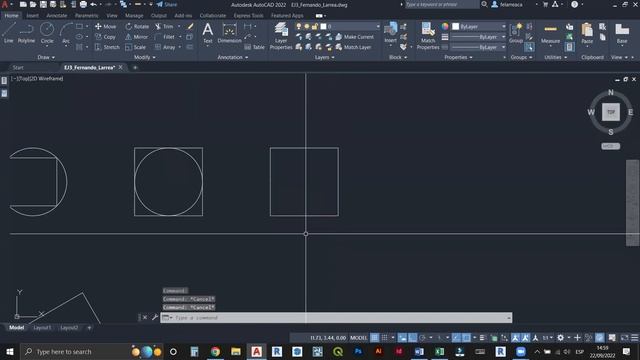Click the Paste clipboard icon
Viewport: 640px width, 360px height.
[x=587, y=33]
